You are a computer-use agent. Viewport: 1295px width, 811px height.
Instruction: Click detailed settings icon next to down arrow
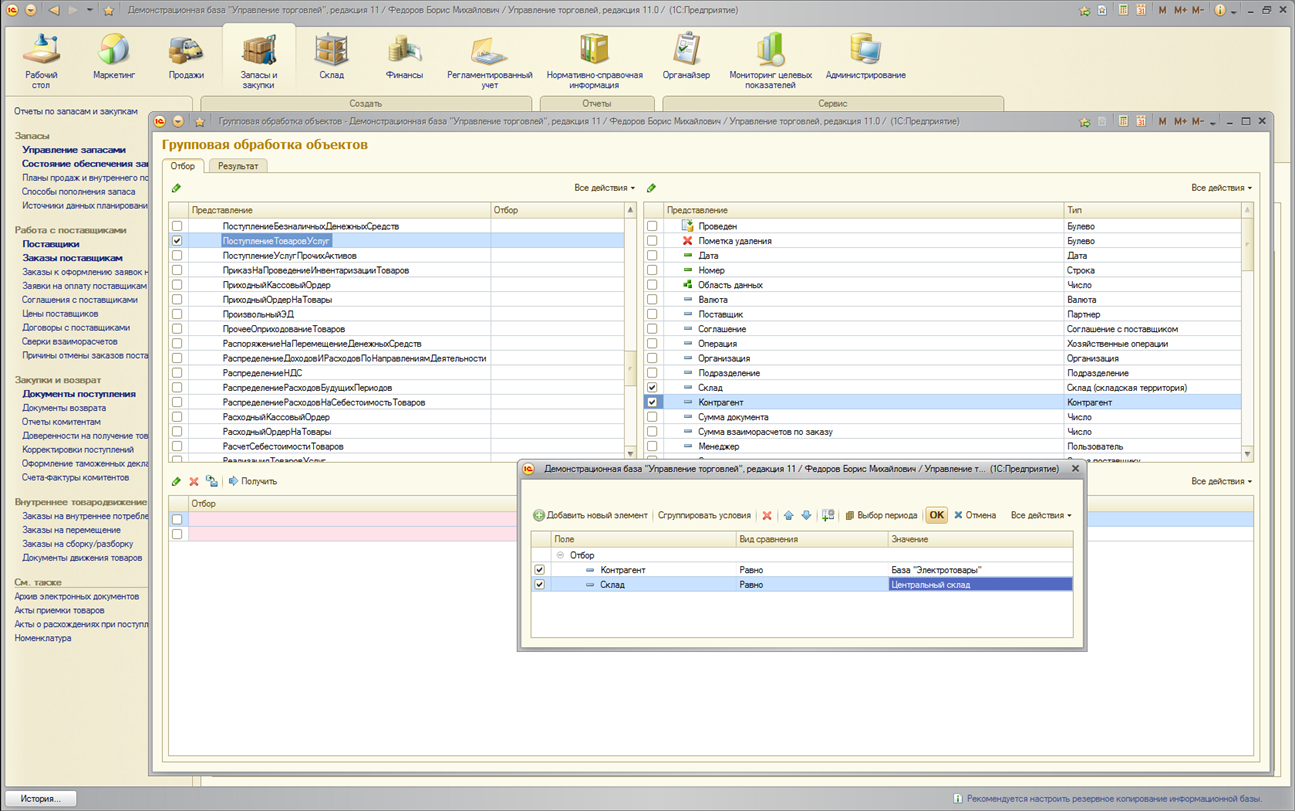pyautogui.click(x=827, y=515)
